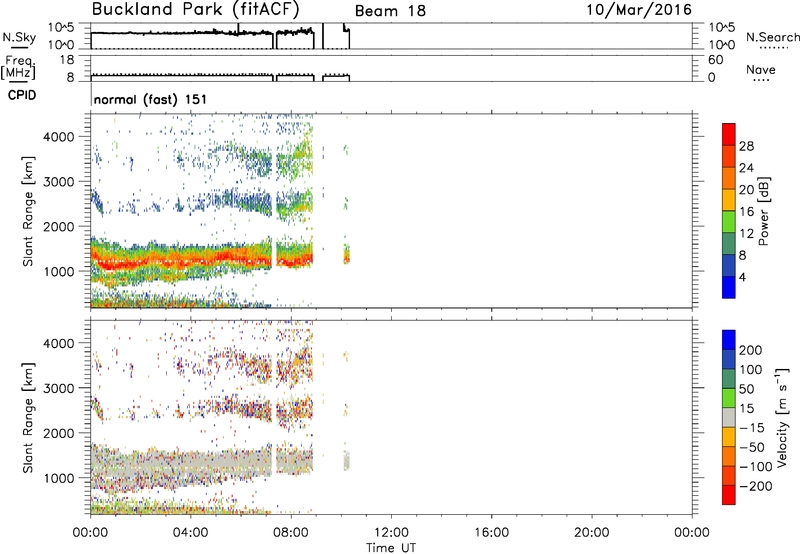Click the velocity color bar tick '-200'
This screenshot has height=554, width=800.
[754, 486]
